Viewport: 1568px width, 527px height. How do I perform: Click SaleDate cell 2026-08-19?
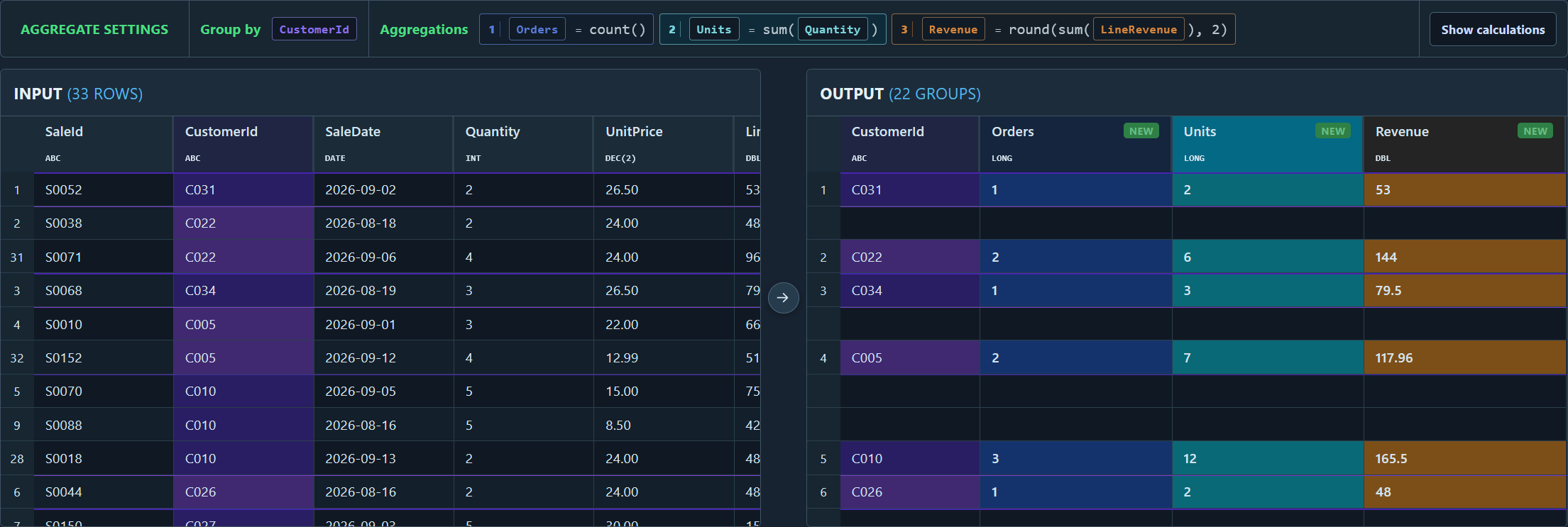point(383,291)
